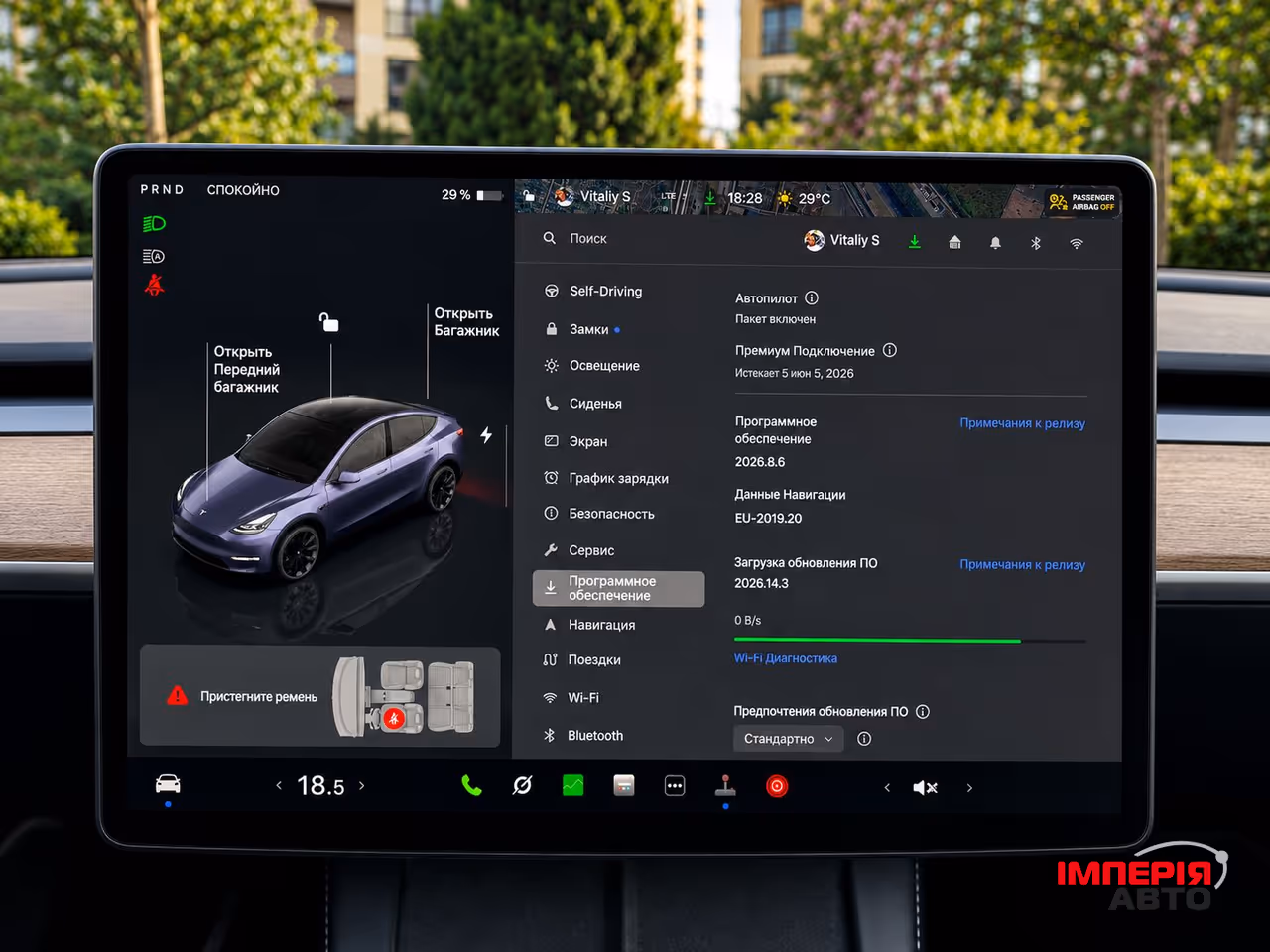Tap Открыть Багажник
Viewport: 1270px width, 952px height.
[466, 321]
